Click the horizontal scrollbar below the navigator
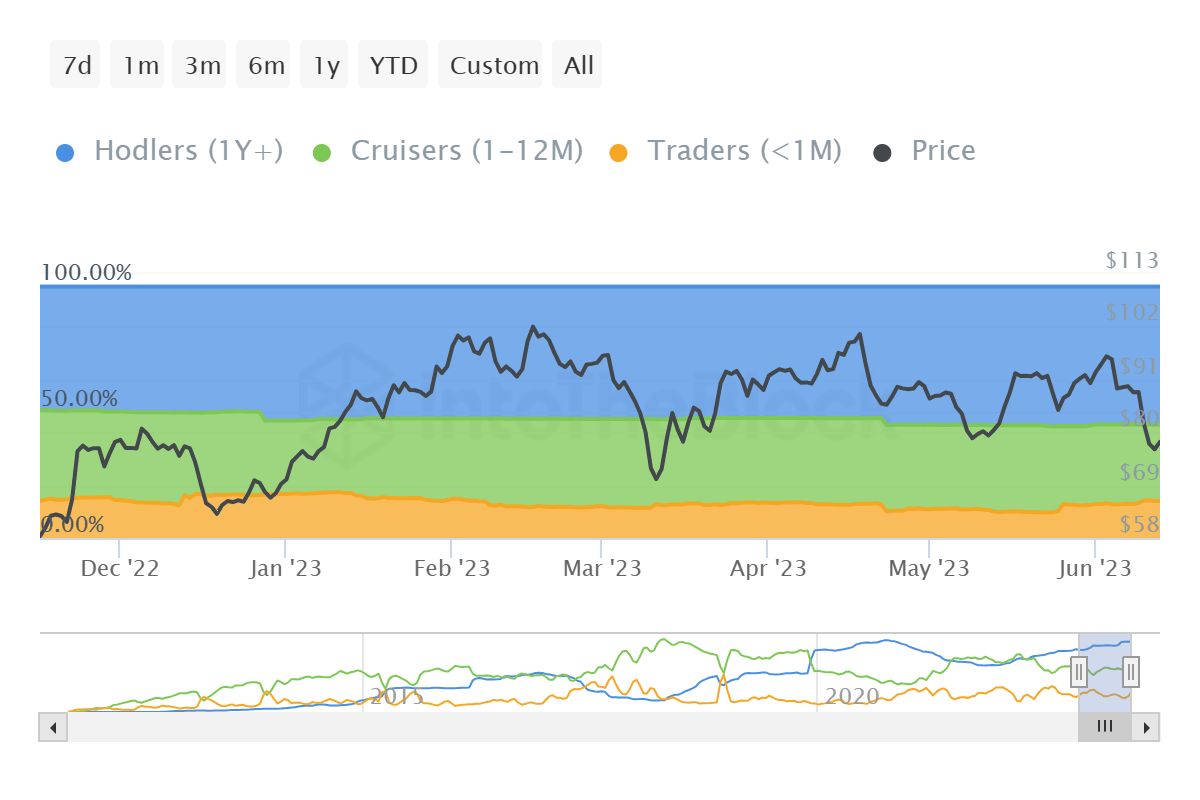 (600, 727)
